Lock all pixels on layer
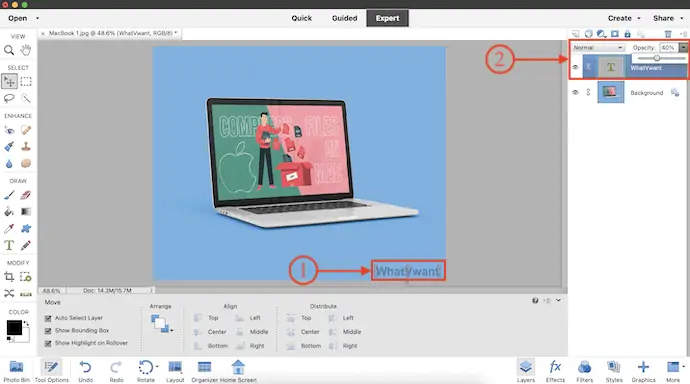This screenshot has width=690, height=384. tap(628, 34)
